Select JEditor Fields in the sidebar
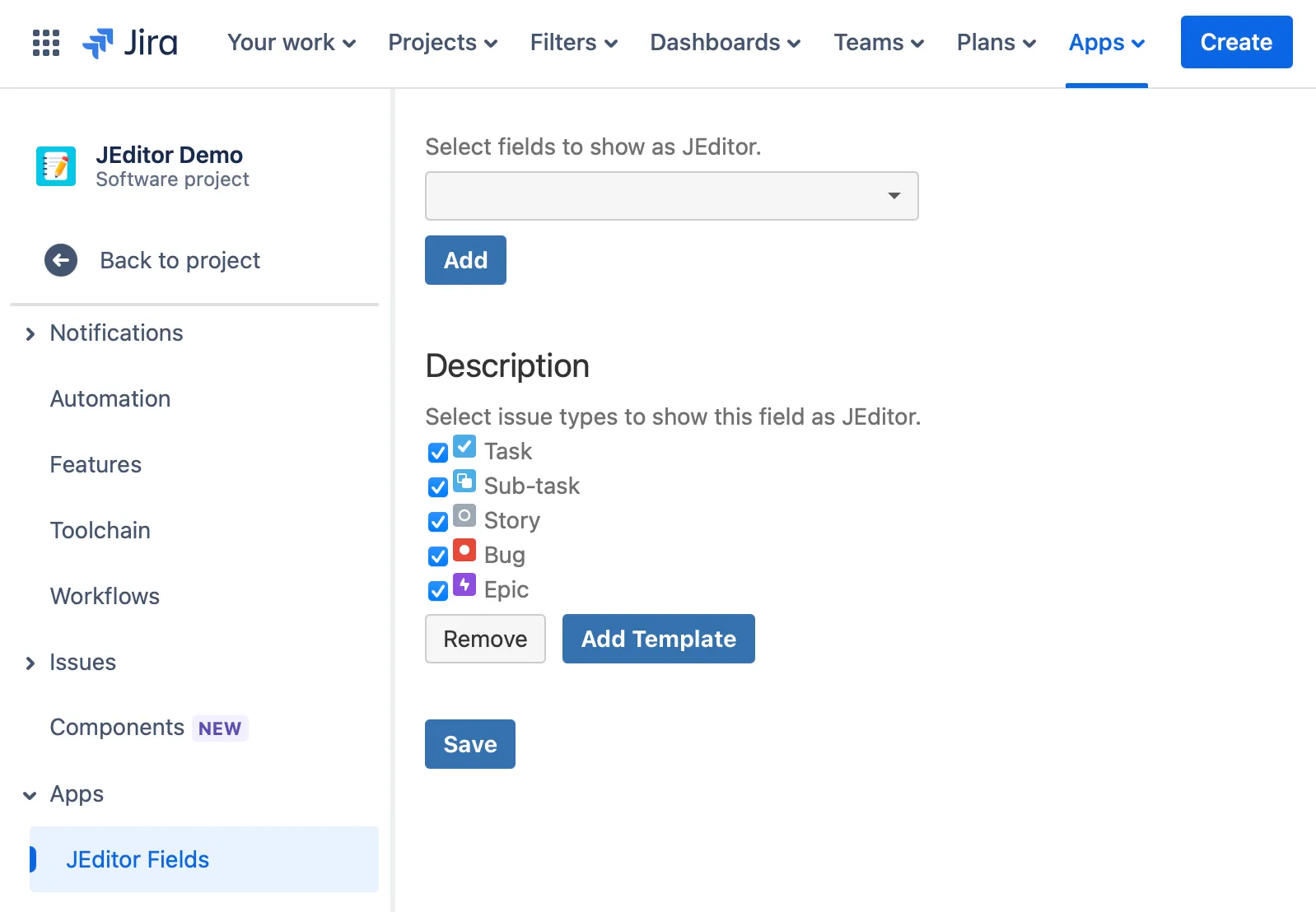The height and width of the screenshot is (912, 1316). point(204,859)
